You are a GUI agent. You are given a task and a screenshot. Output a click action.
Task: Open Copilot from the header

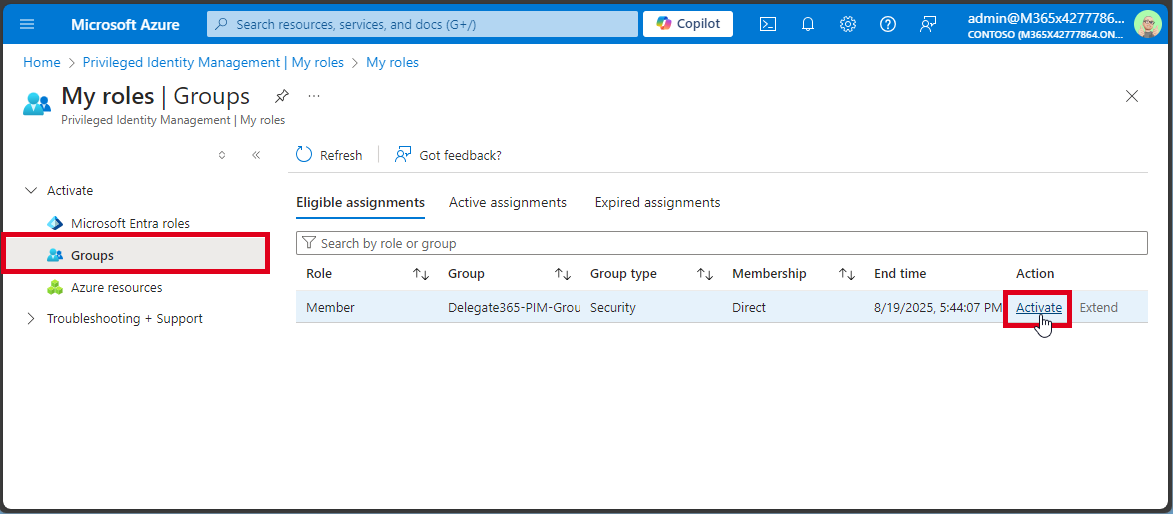pos(688,24)
